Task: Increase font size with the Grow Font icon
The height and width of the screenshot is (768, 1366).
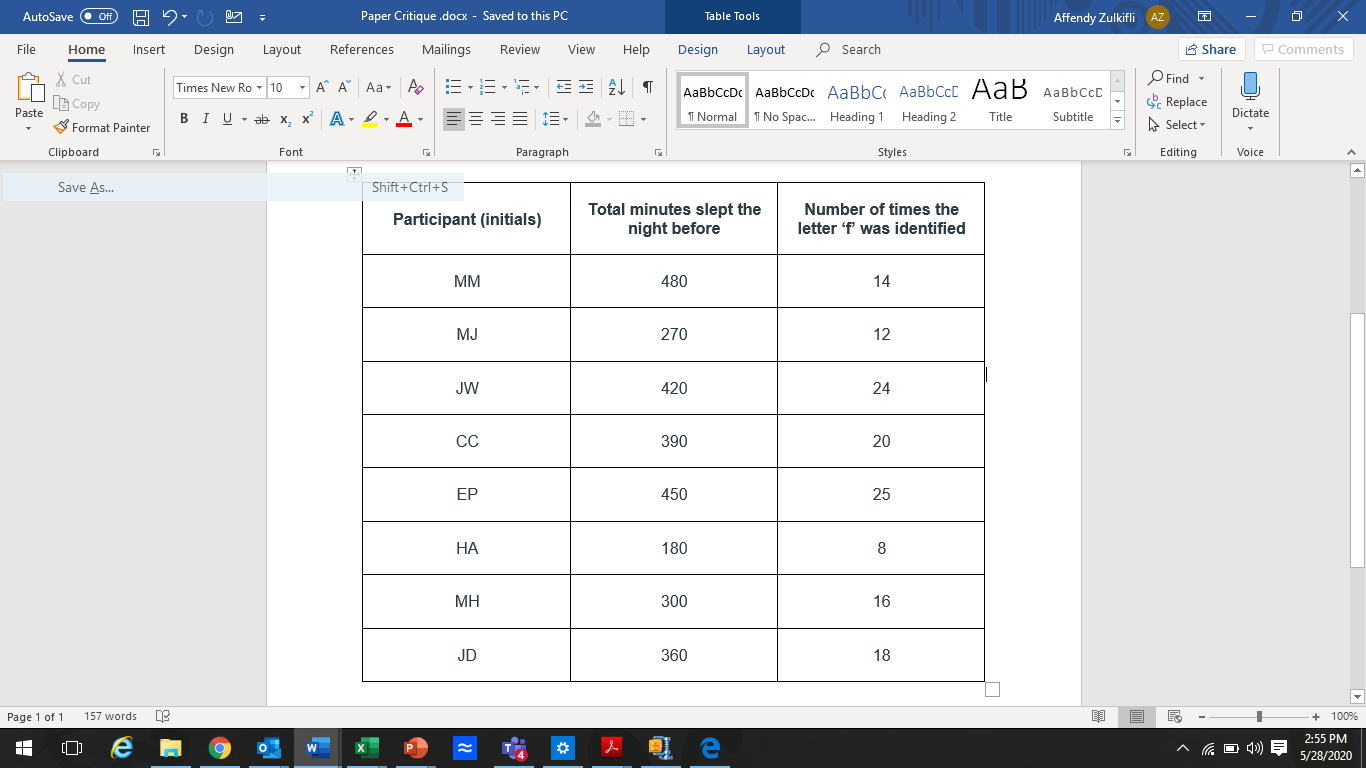Action: pos(323,88)
